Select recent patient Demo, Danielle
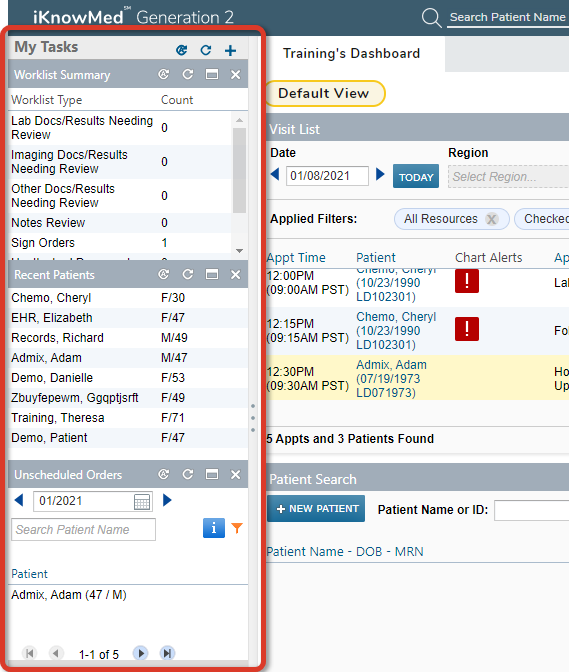This screenshot has height=672, width=569. click(128, 378)
